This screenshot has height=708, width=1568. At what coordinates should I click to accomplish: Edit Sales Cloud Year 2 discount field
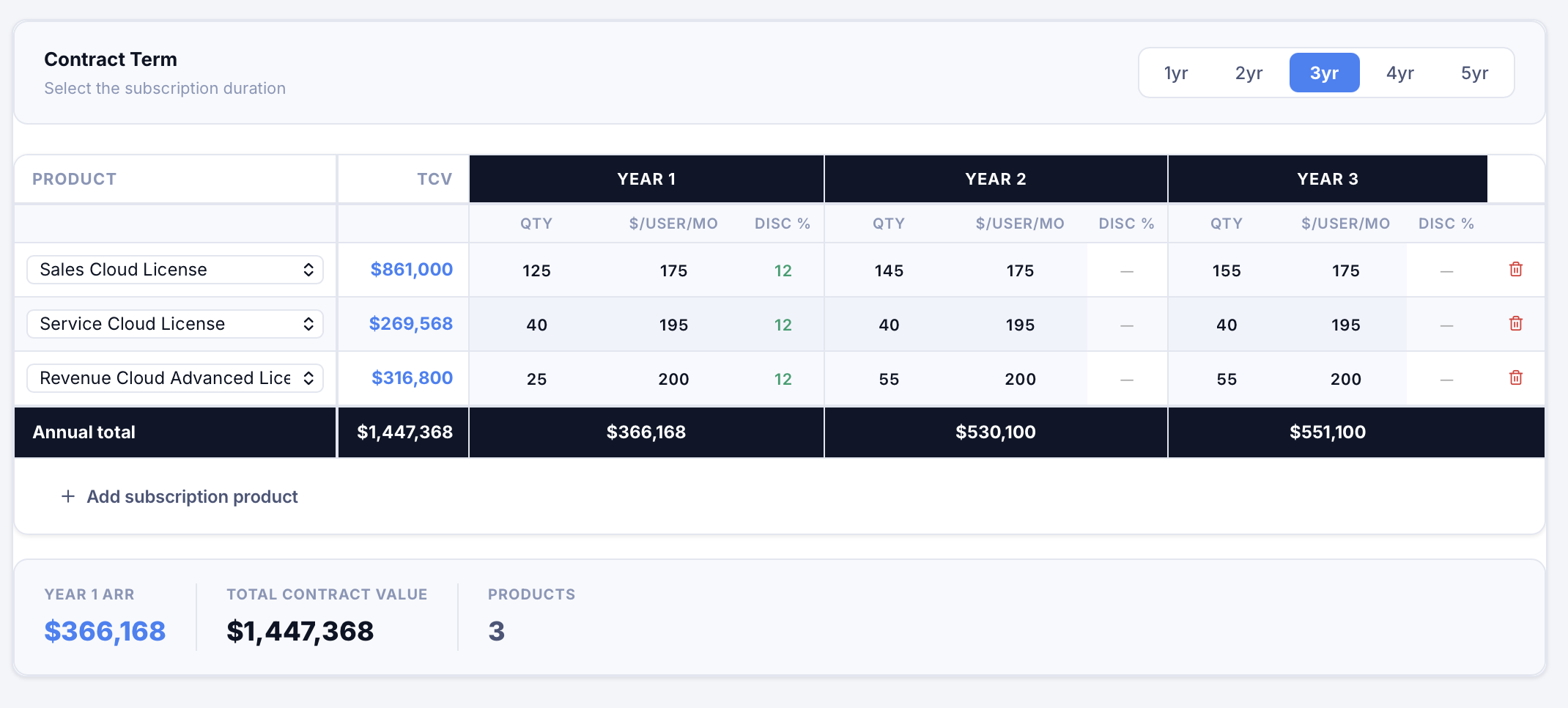(x=1127, y=270)
